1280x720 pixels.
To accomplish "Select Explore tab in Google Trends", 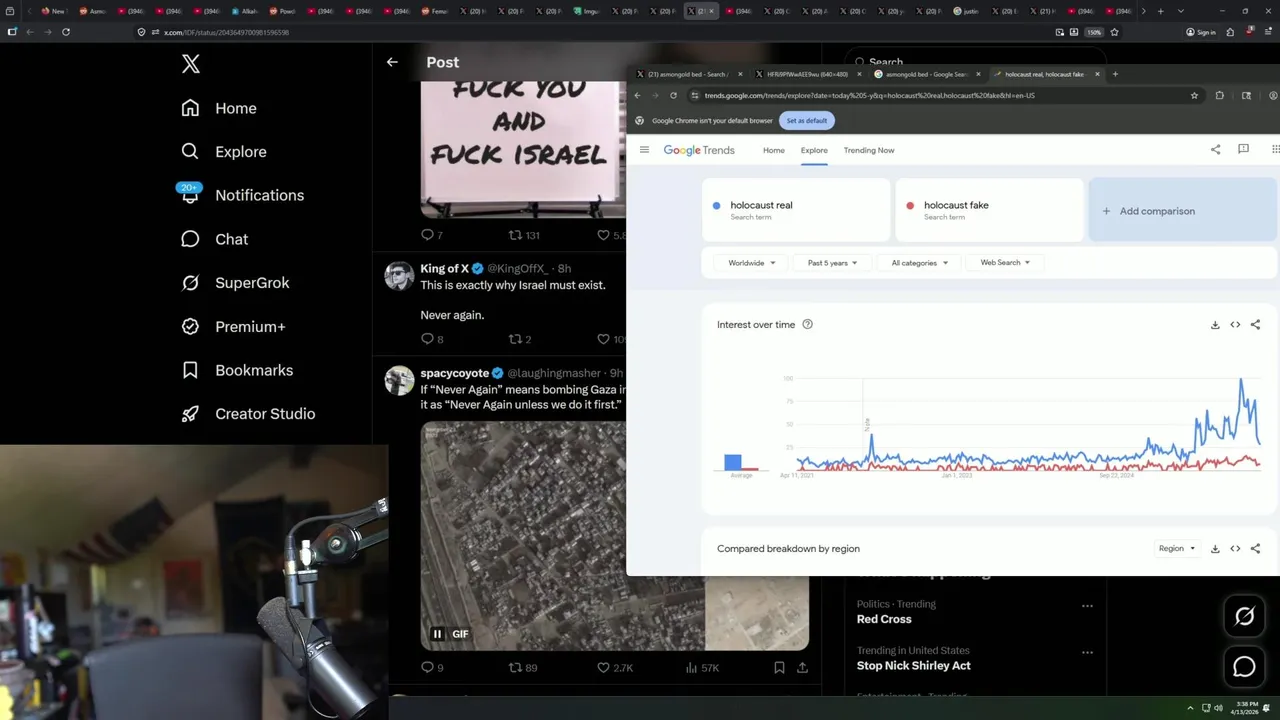I will coord(814,150).
